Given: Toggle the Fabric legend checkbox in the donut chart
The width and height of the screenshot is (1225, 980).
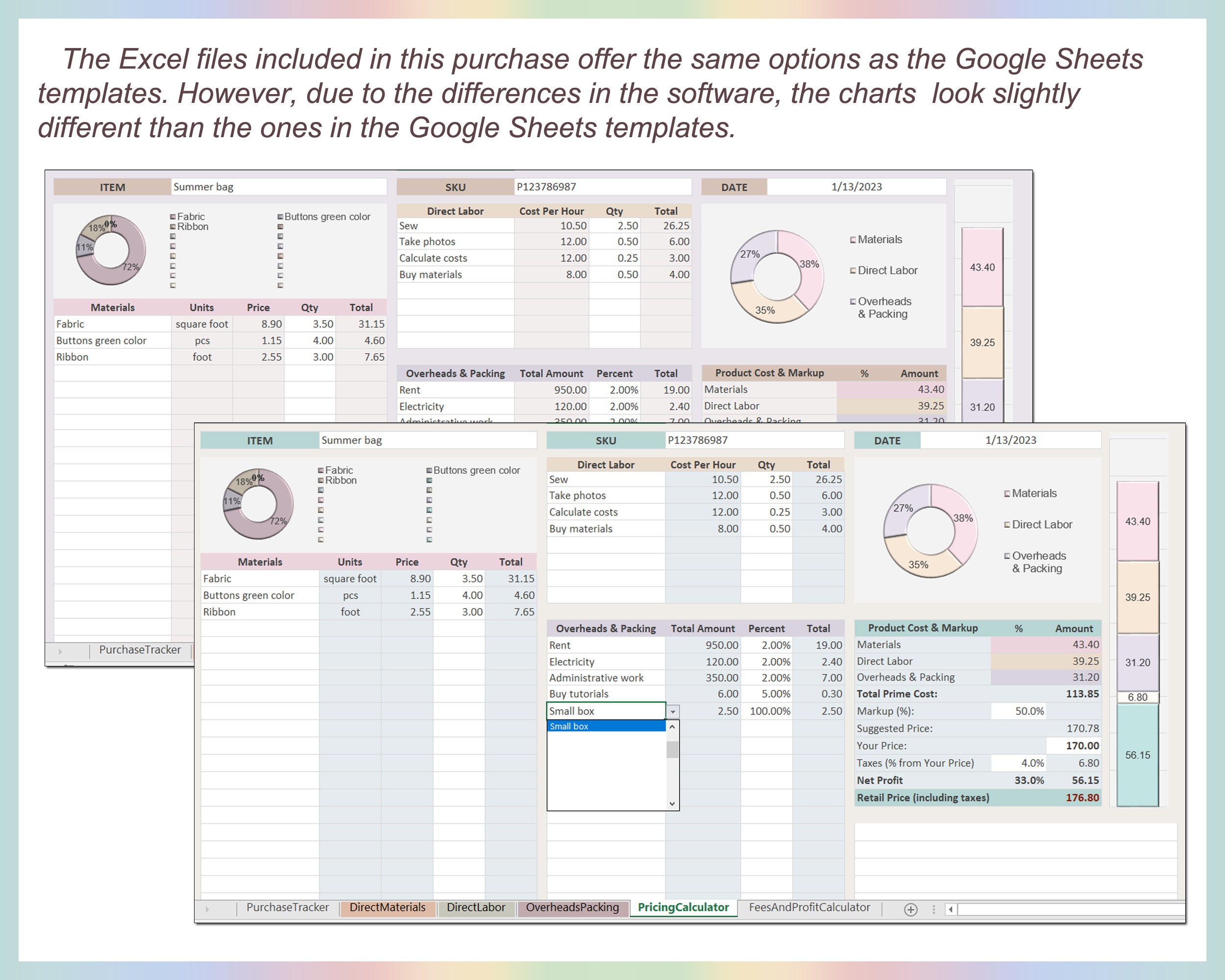Looking at the screenshot, I should tap(321, 470).
